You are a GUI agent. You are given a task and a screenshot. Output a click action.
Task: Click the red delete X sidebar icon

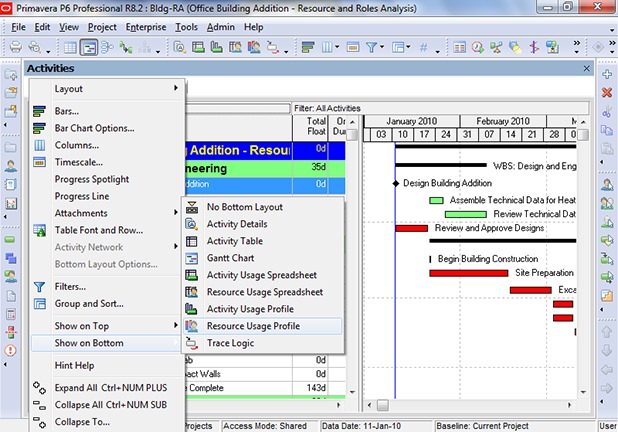[607, 93]
